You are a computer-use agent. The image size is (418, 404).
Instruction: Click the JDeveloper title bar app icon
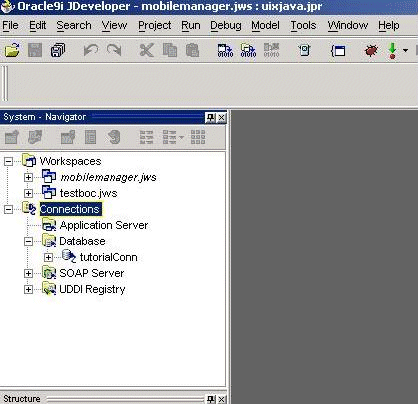pyautogui.click(x=8, y=7)
